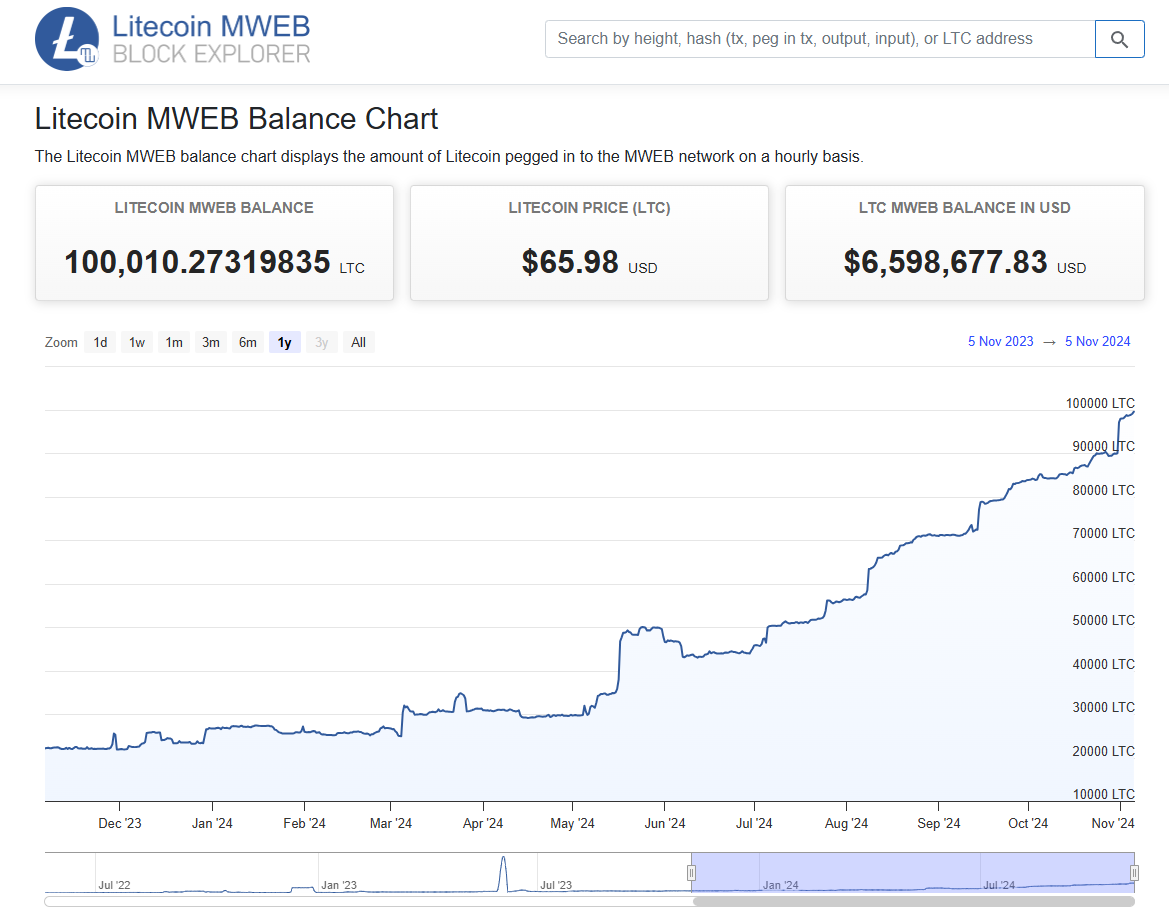Show the All time range

(359, 342)
